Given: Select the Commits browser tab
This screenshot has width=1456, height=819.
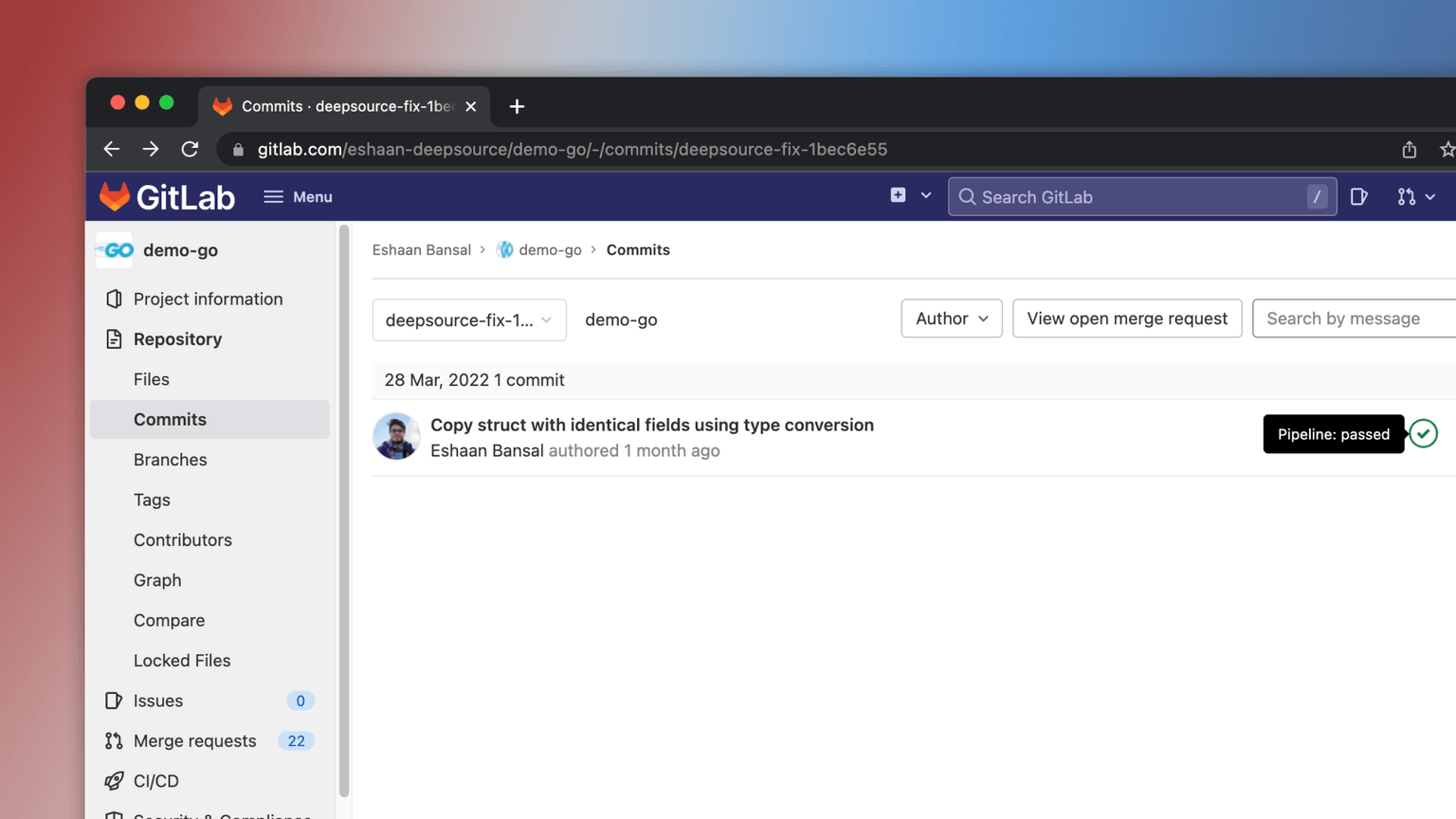Looking at the screenshot, I should [345, 106].
